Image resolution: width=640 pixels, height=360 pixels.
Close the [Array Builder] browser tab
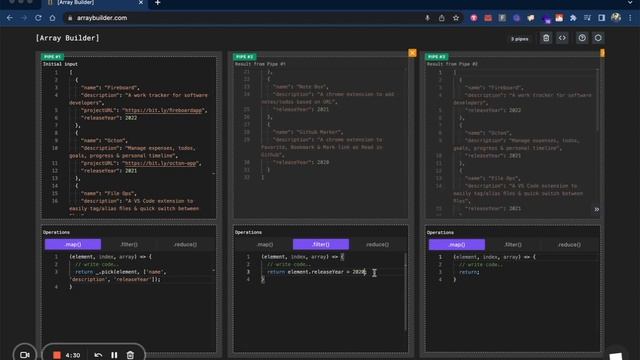coord(141,2)
